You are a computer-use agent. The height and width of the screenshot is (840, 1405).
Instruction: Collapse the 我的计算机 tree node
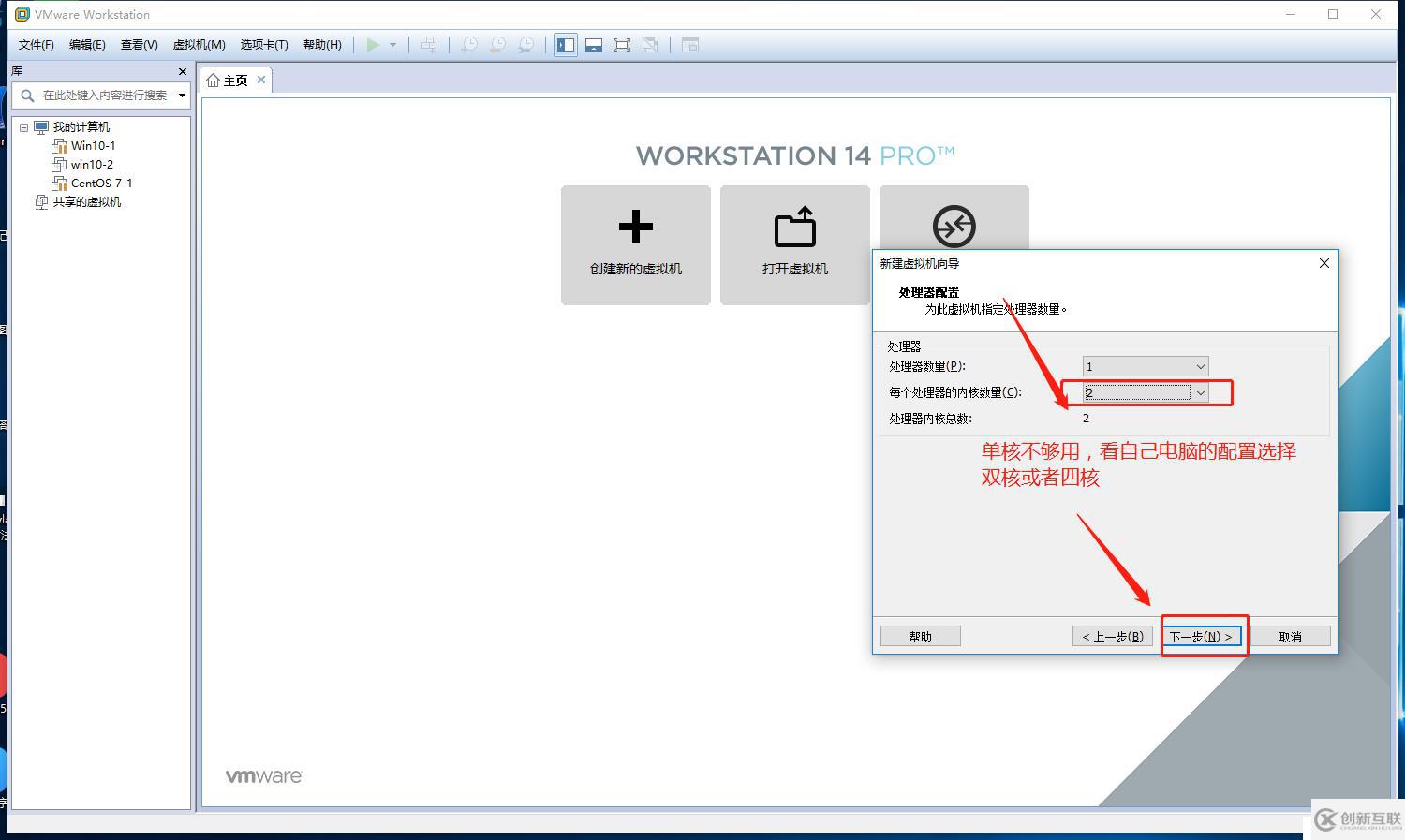click(24, 127)
